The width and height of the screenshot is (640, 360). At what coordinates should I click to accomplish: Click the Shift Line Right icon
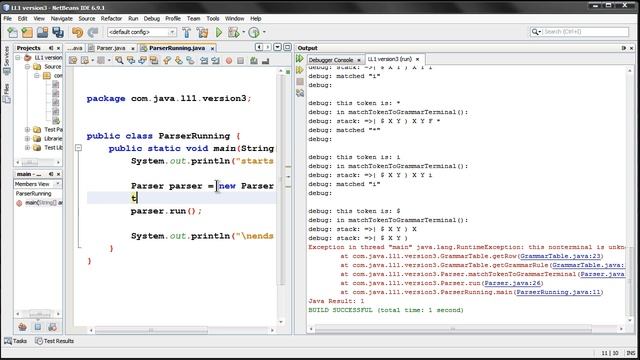coord(215,60)
